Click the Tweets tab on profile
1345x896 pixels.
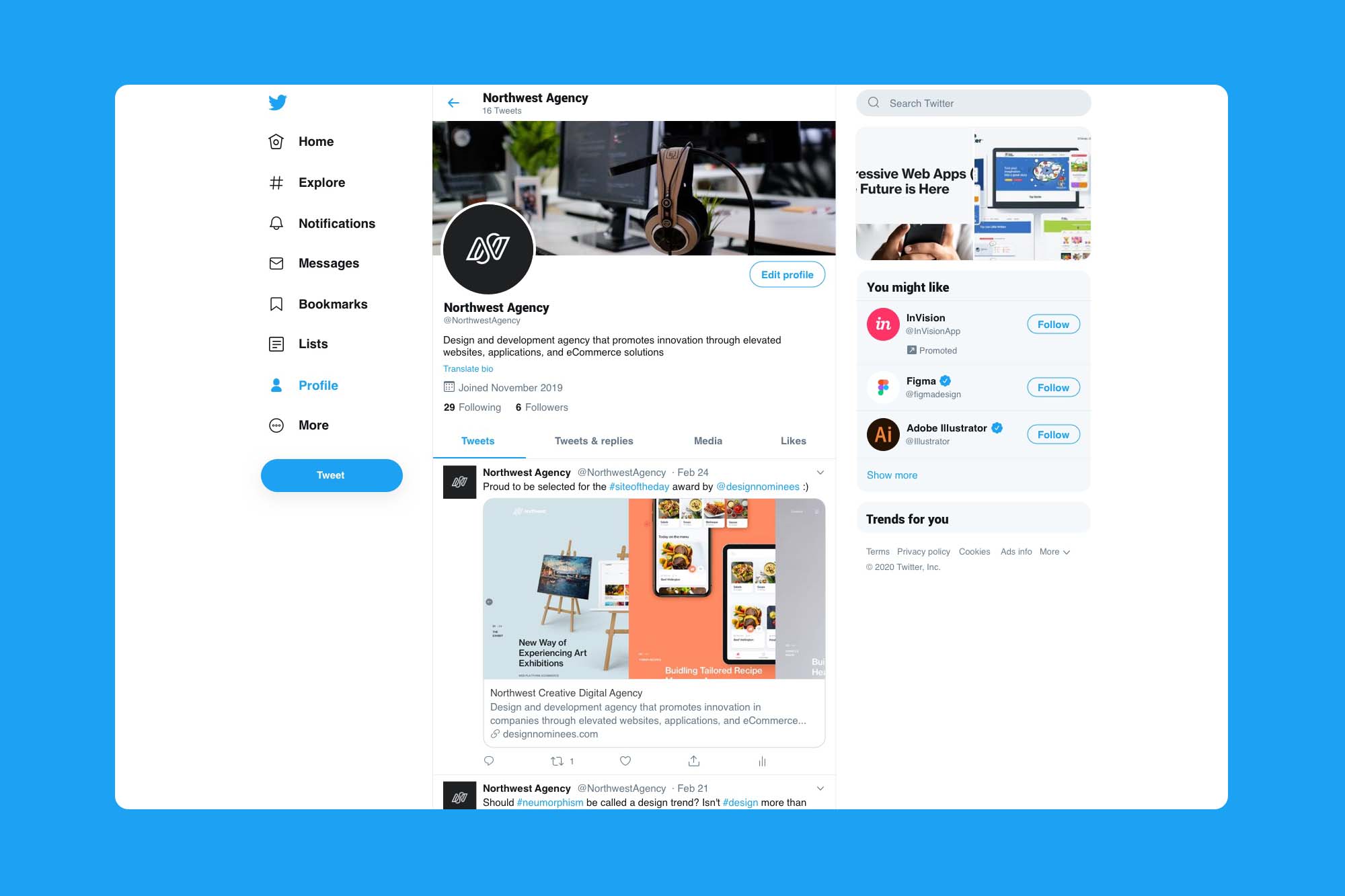point(477,441)
